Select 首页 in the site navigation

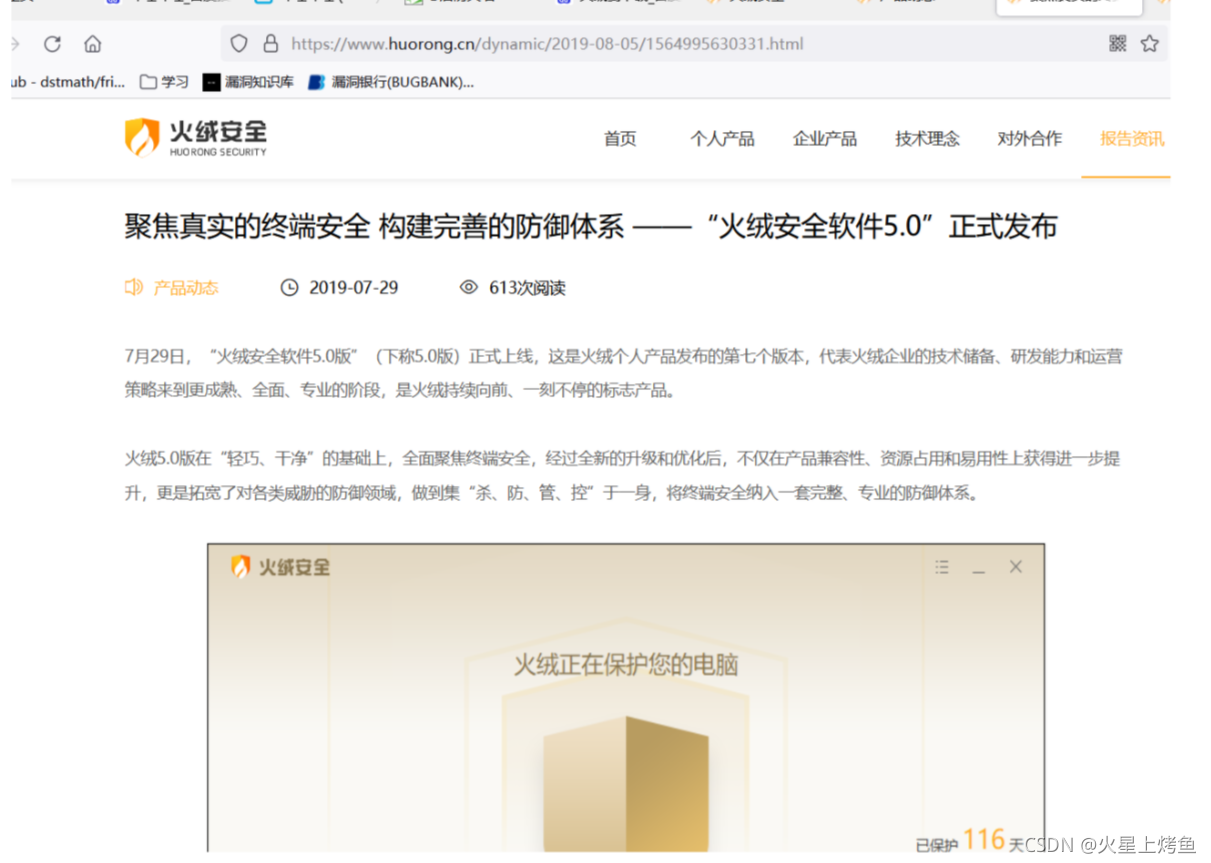619,139
